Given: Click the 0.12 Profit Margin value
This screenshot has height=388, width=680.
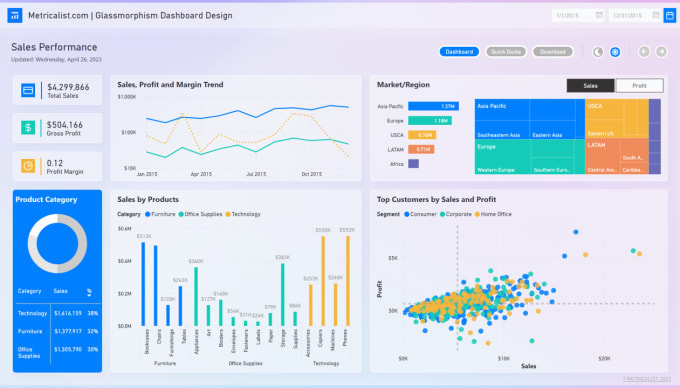Looking at the screenshot, I should 55,163.
